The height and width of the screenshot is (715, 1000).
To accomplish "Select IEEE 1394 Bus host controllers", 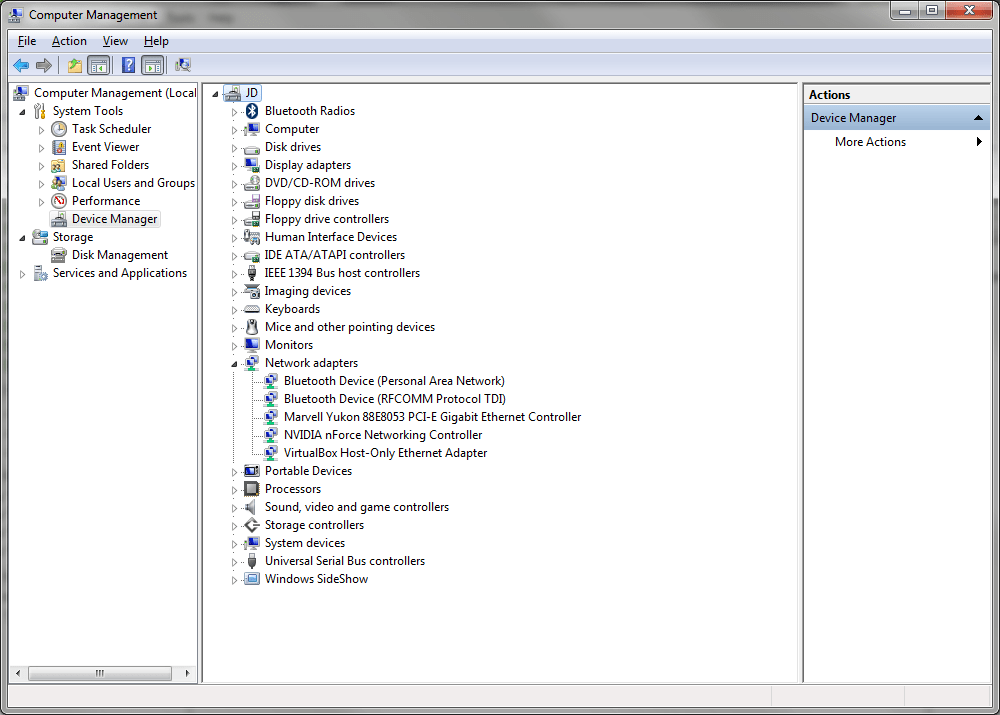I will (x=342, y=273).
